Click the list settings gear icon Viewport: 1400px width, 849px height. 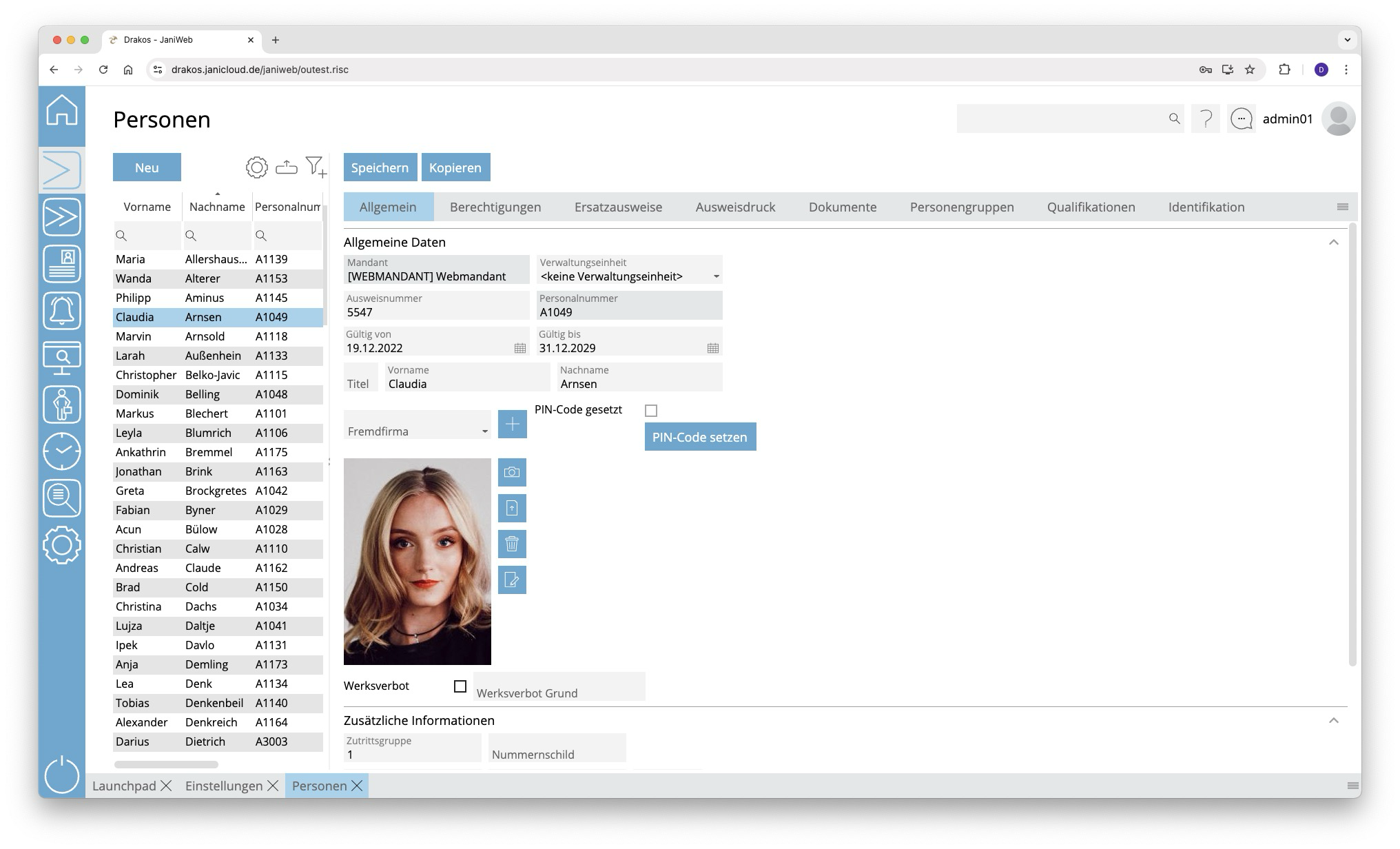(x=256, y=167)
